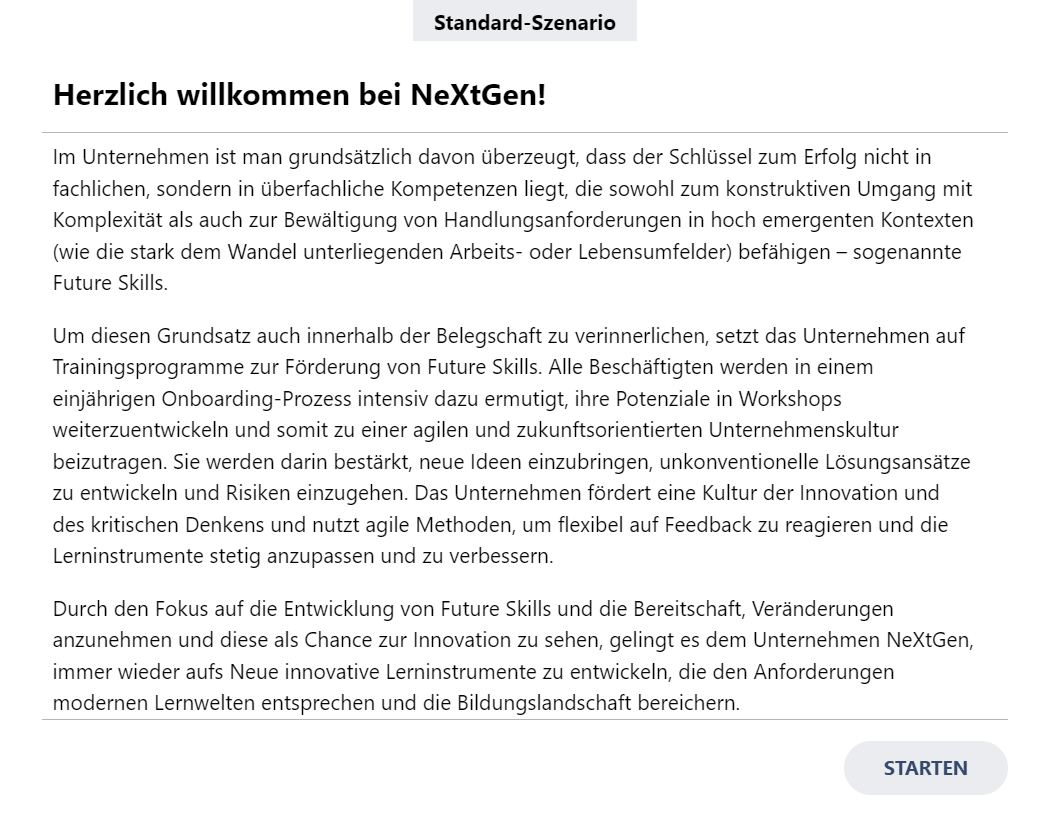The image size is (1050, 836).
Task: Click the word 'NeXtGen!' in the heading
Action: pos(478,94)
